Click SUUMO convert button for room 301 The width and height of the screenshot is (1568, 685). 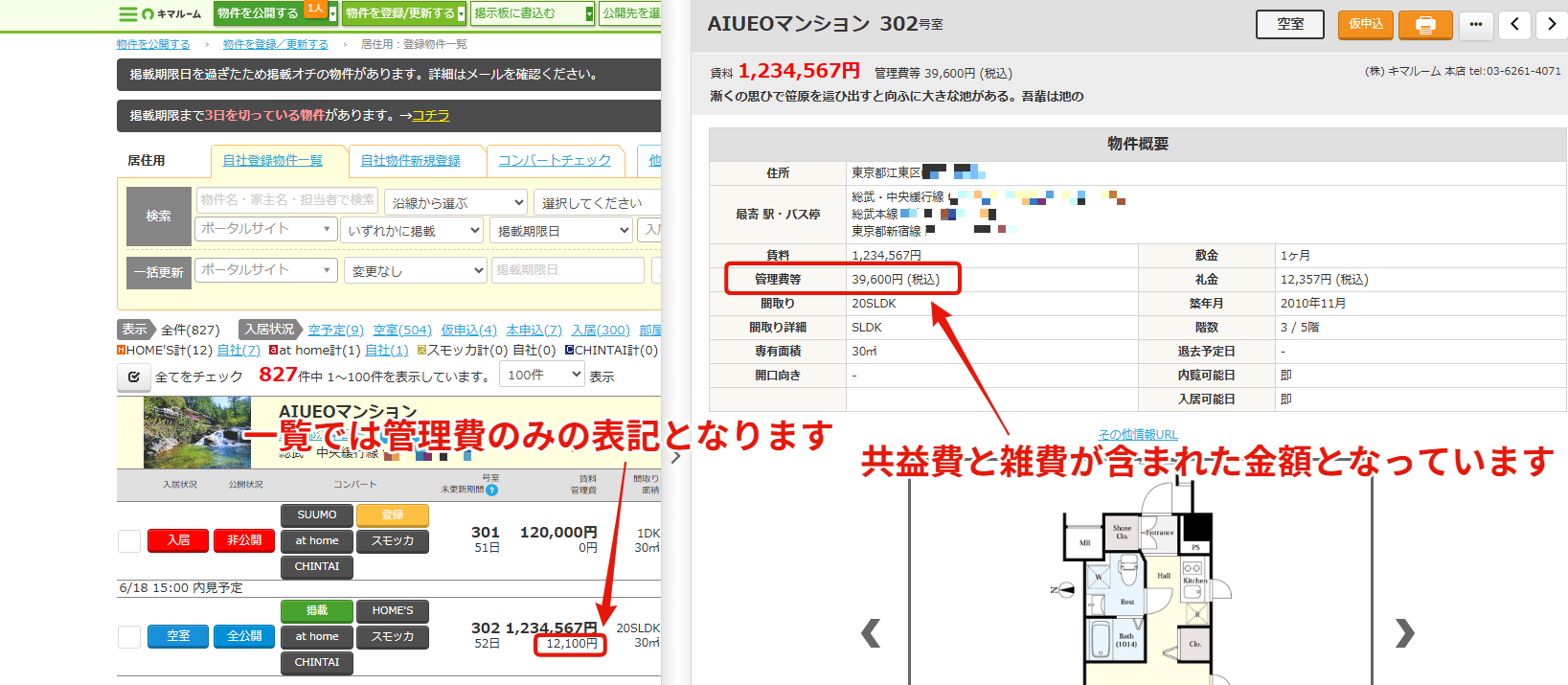[x=317, y=515]
